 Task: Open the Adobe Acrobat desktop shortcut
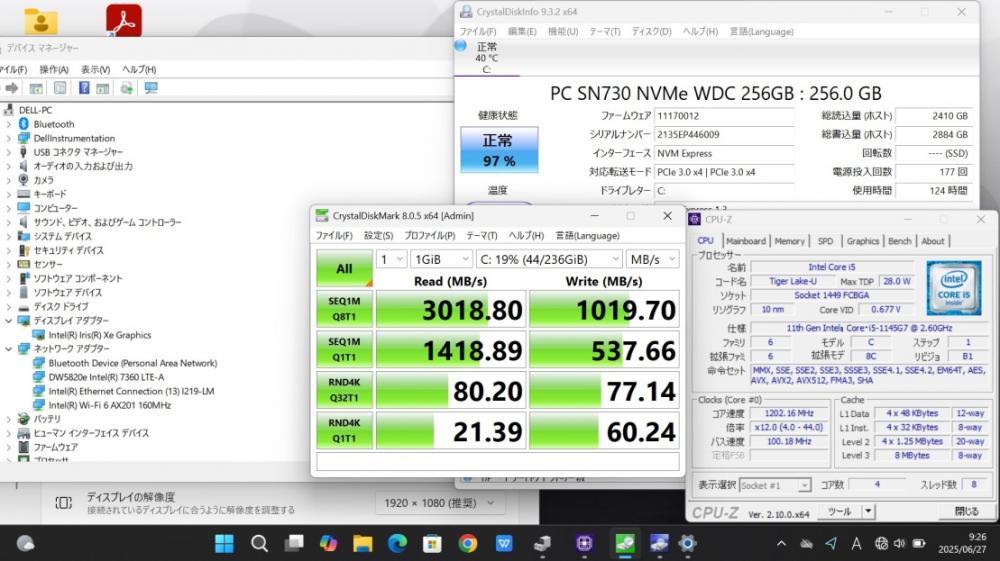(x=124, y=20)
